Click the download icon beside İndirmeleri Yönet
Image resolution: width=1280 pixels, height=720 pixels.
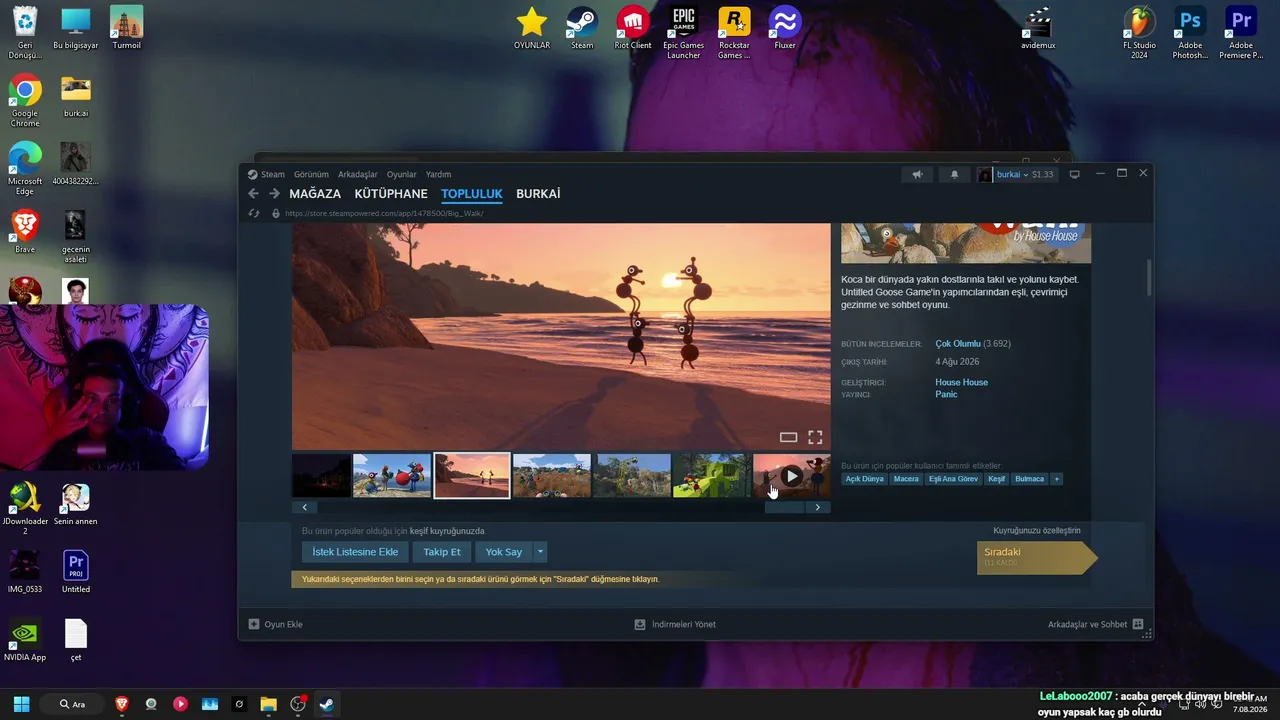pos(640,624)
